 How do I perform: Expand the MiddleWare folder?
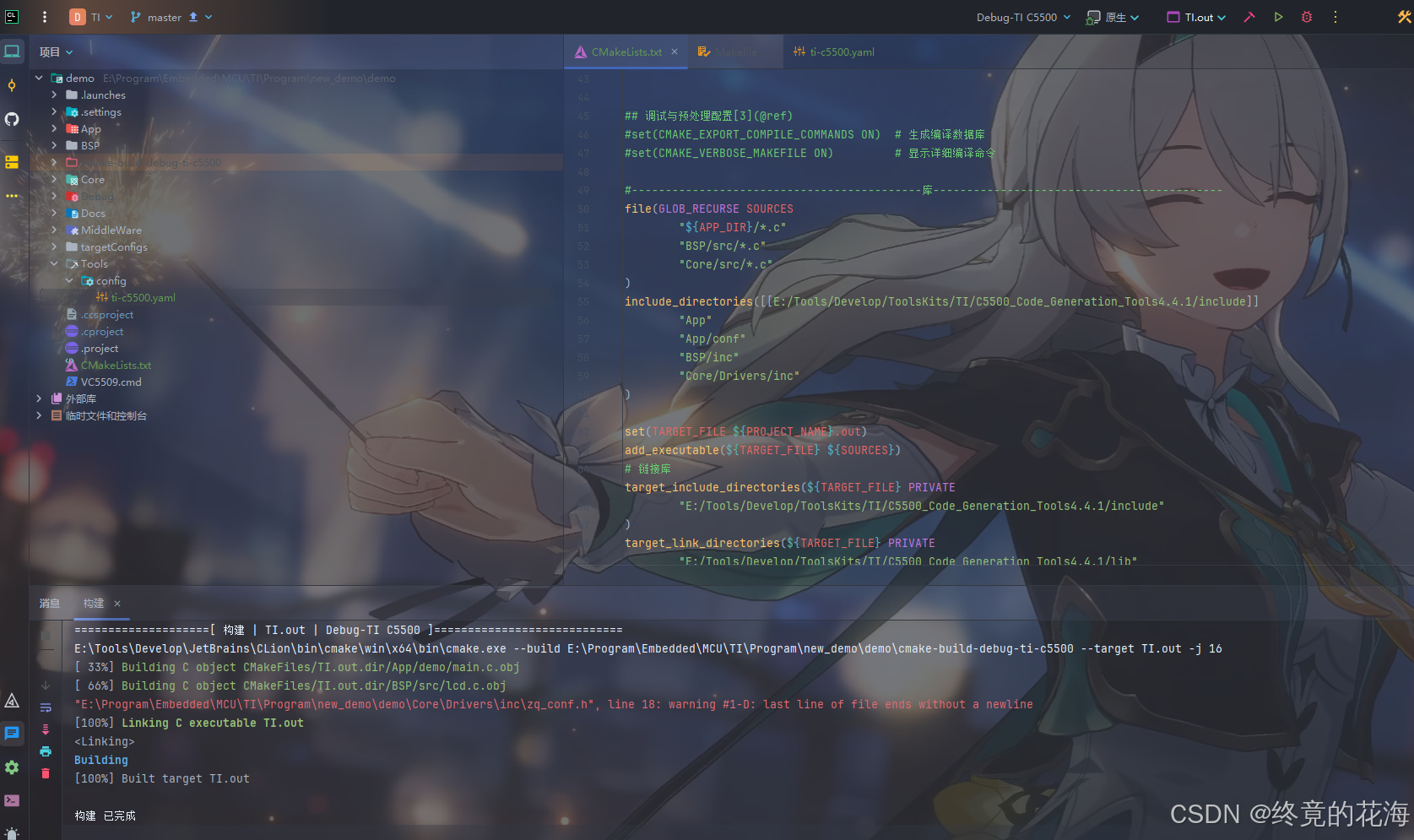point(54,230)
